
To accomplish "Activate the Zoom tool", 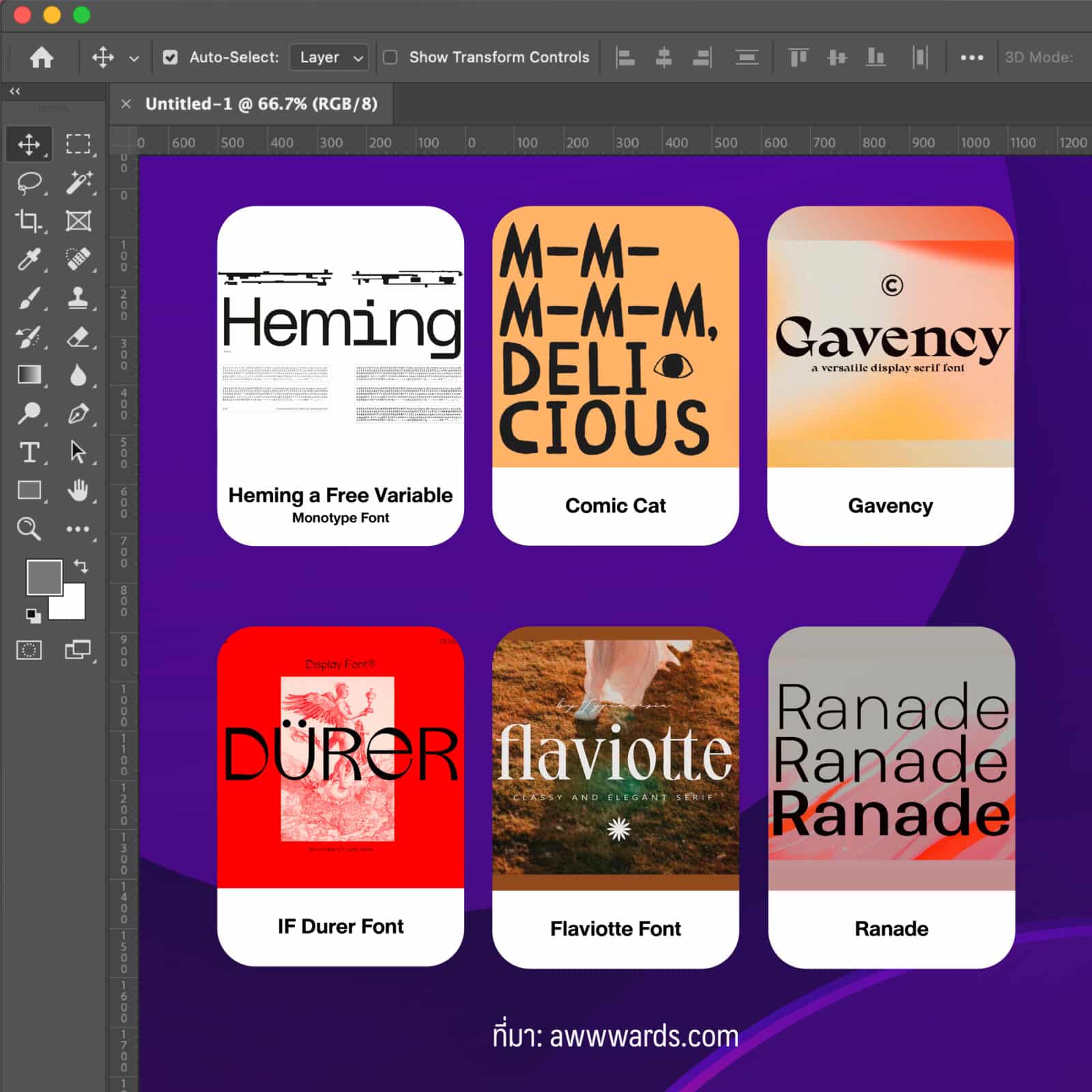I will click(29, 529).
